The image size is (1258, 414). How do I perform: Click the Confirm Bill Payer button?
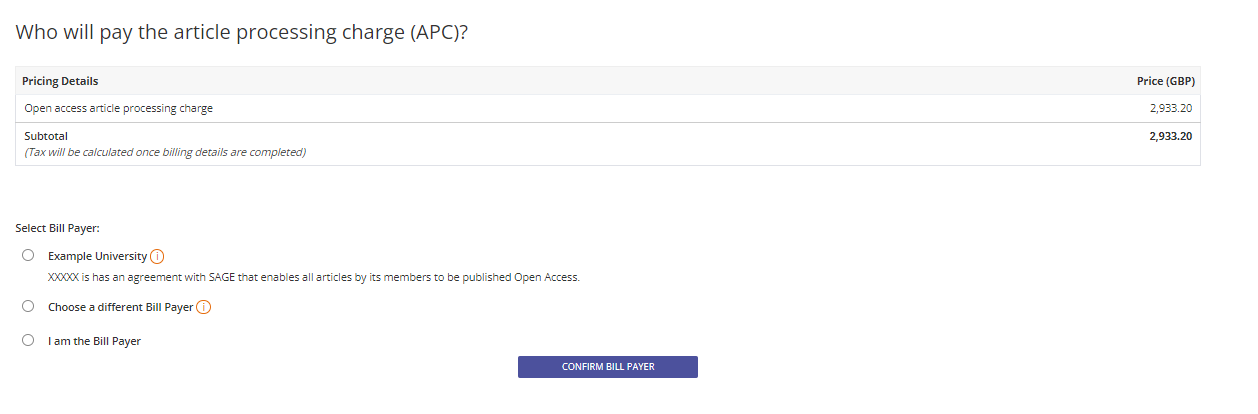tap(608, 367)
